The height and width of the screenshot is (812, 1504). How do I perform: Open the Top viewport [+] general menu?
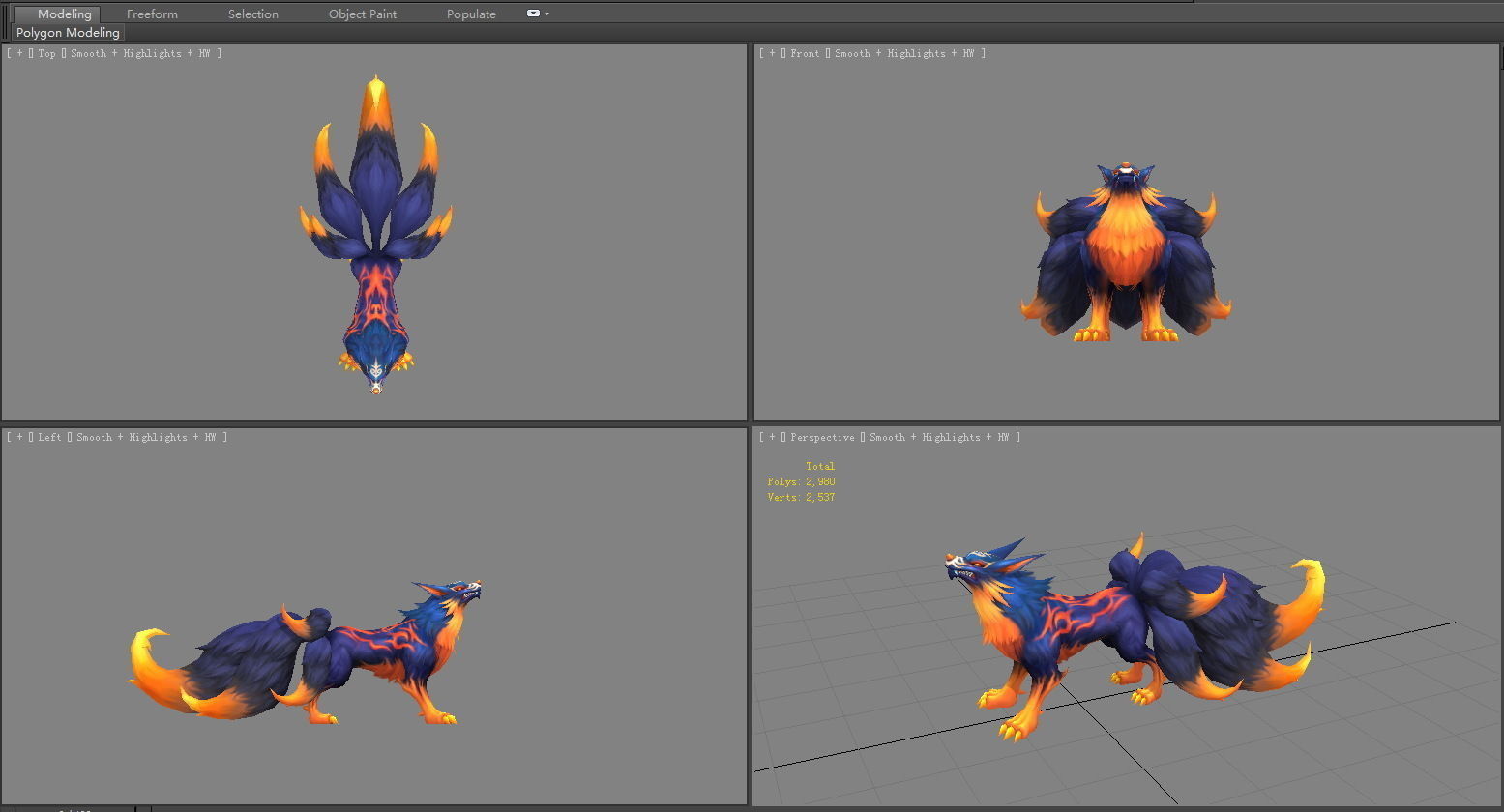click(19, 53)
